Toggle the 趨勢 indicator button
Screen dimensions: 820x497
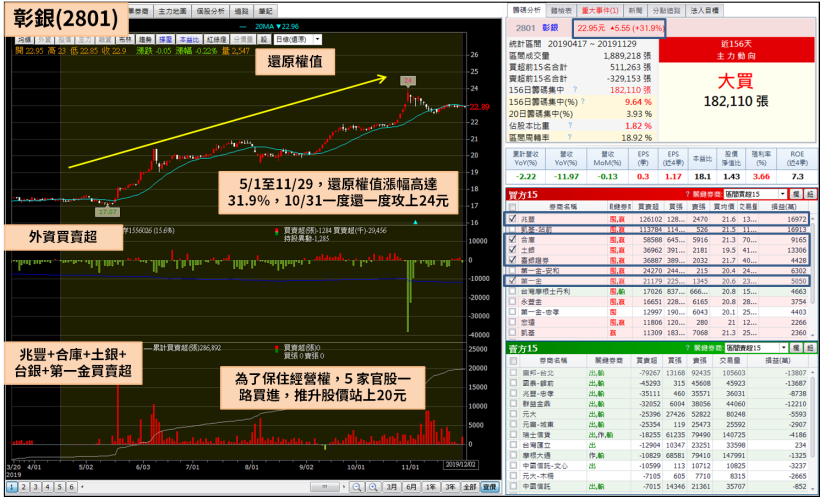point(145,40)
